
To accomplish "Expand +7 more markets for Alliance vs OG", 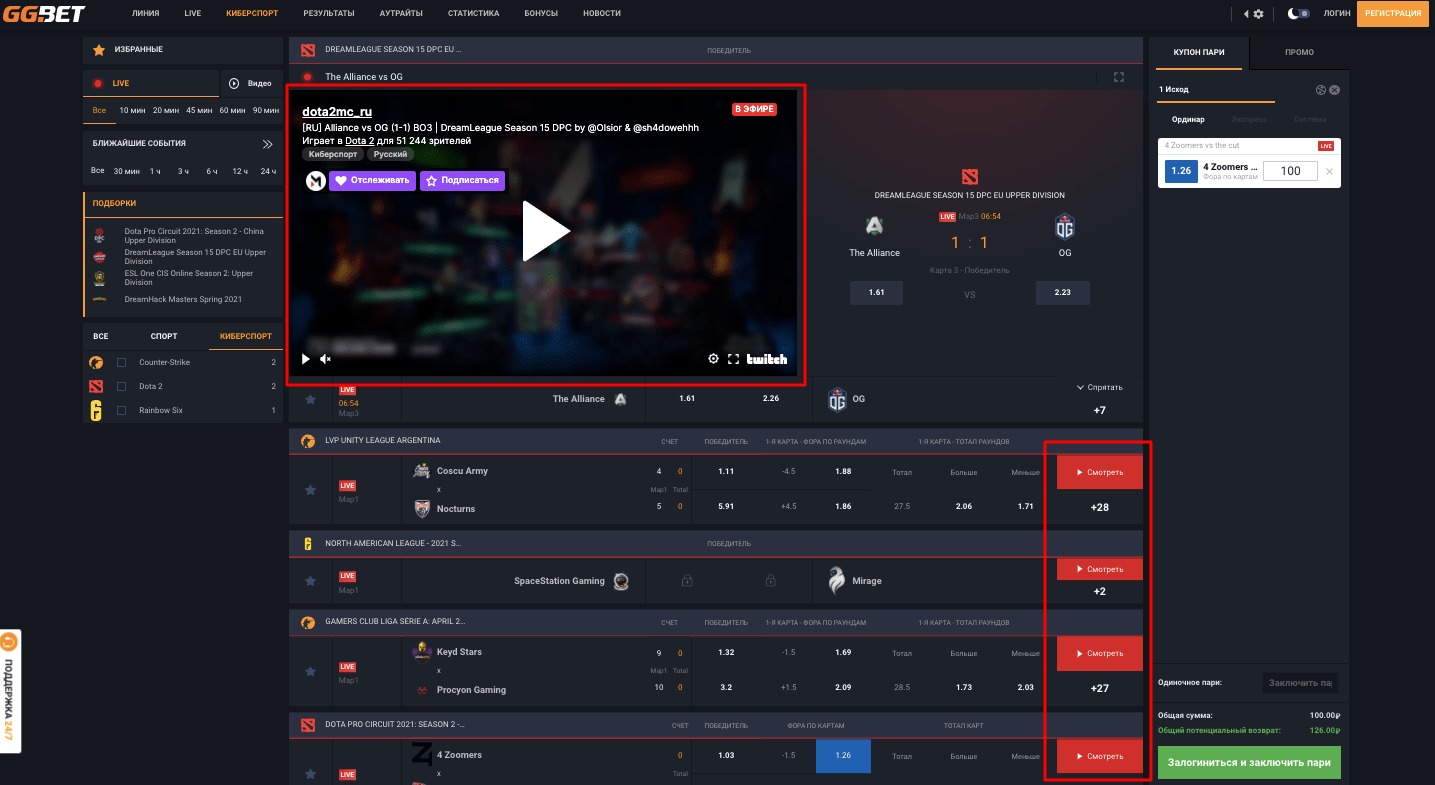I will click(x=1099, y=410).
